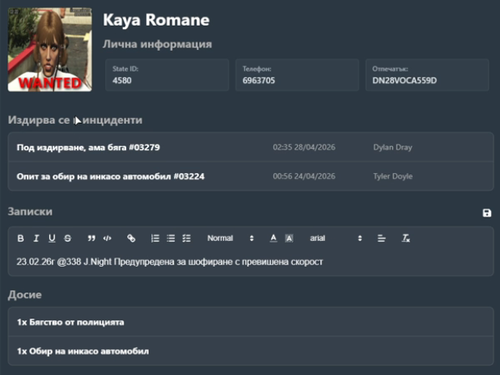
Task: Insert a blockquote in notes
Action: [x=91, y=238]
